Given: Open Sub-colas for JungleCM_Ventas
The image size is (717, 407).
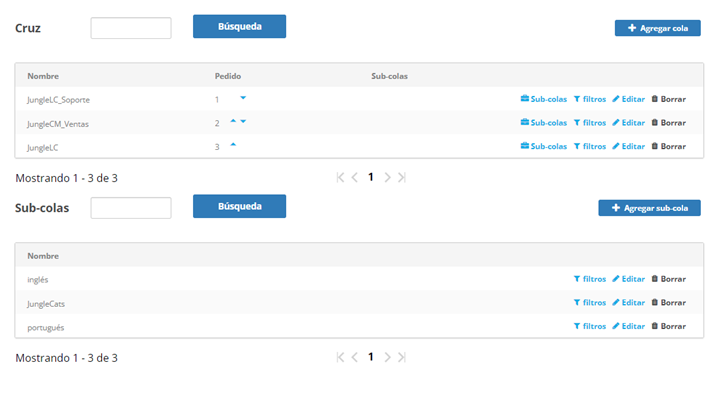Looking at the screenshot, I should pyautogui.click(x=544, y=123).
